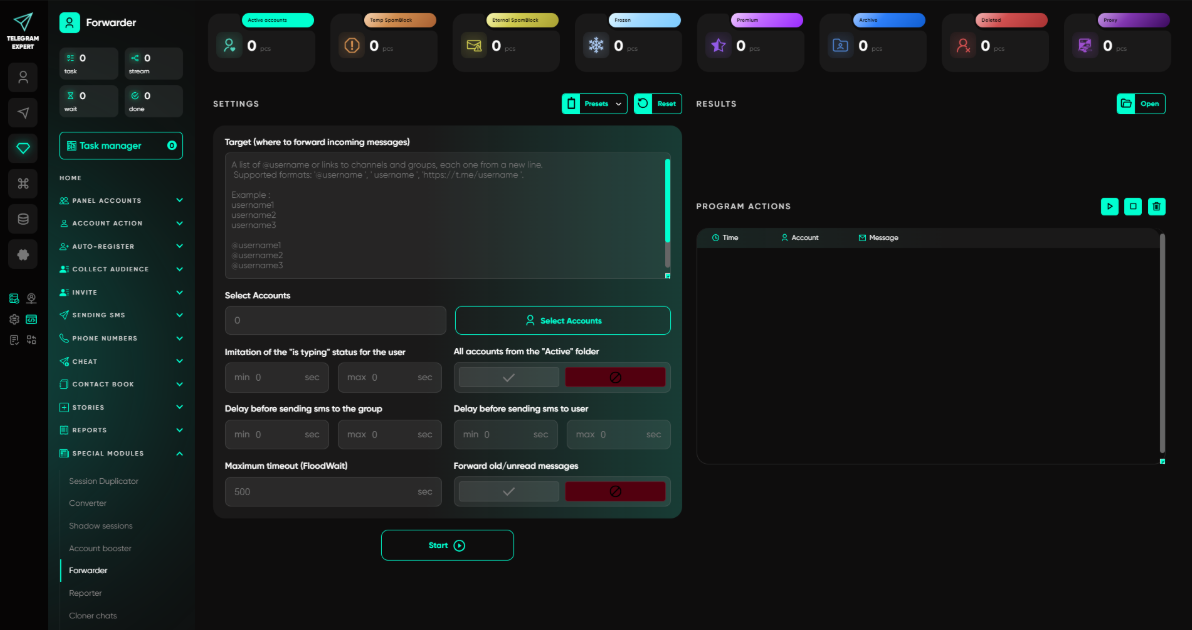Expand the Cheat menu
This screenshot has height=630, width=1192.
[x=121, y=362]
